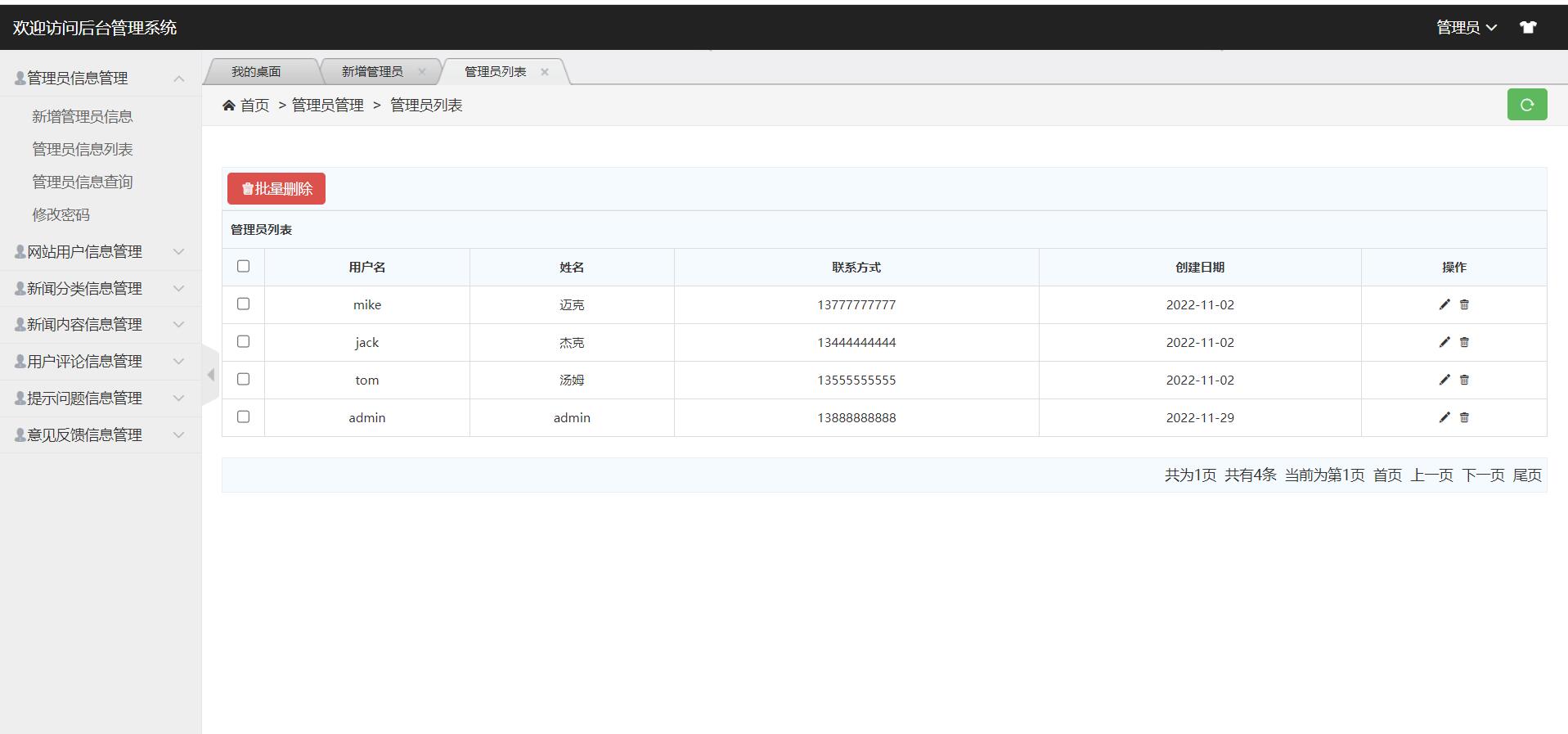
Task: Open 管理员信息查询 in sidebar
Action: coord(82,182)
